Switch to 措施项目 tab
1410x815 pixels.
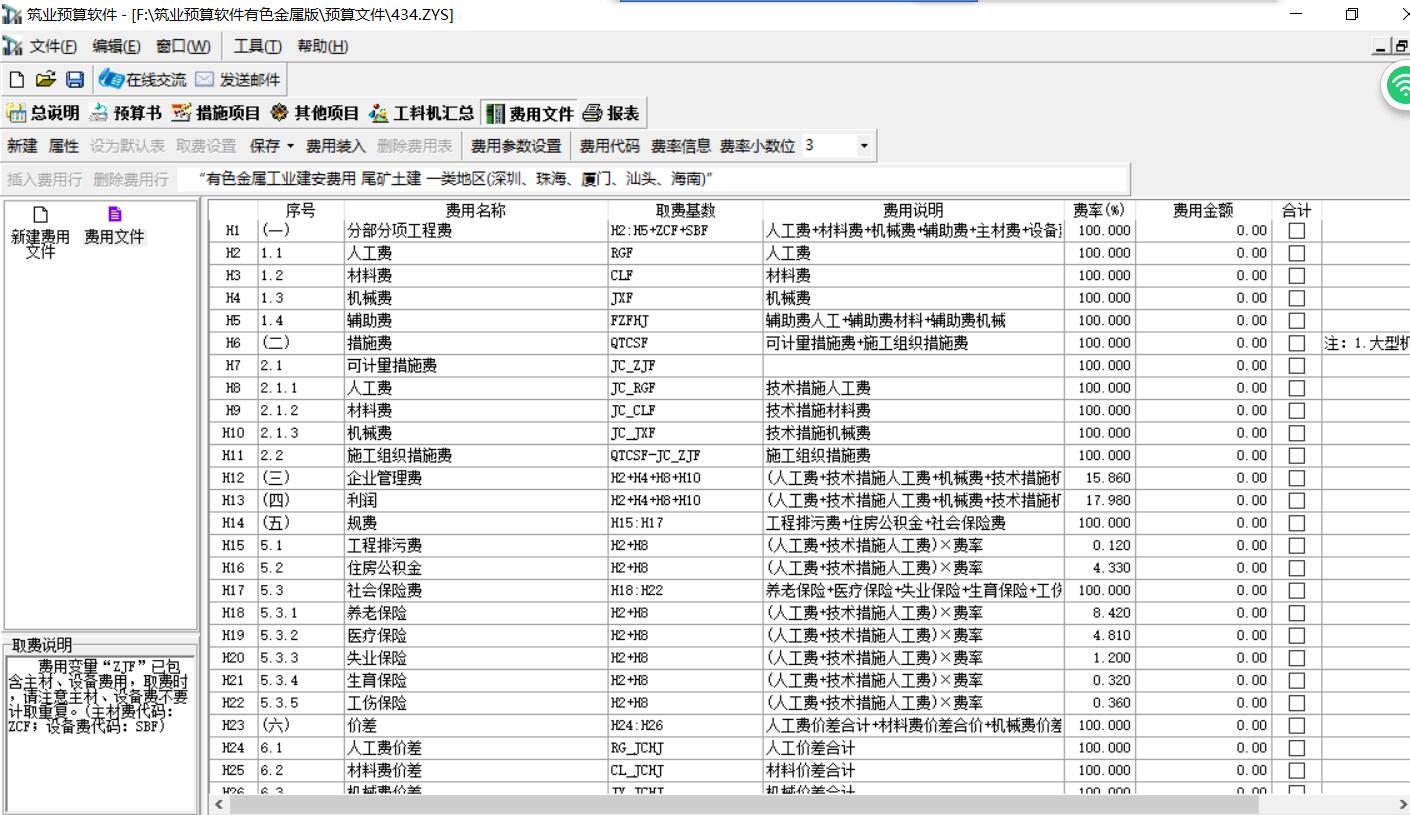216,113
